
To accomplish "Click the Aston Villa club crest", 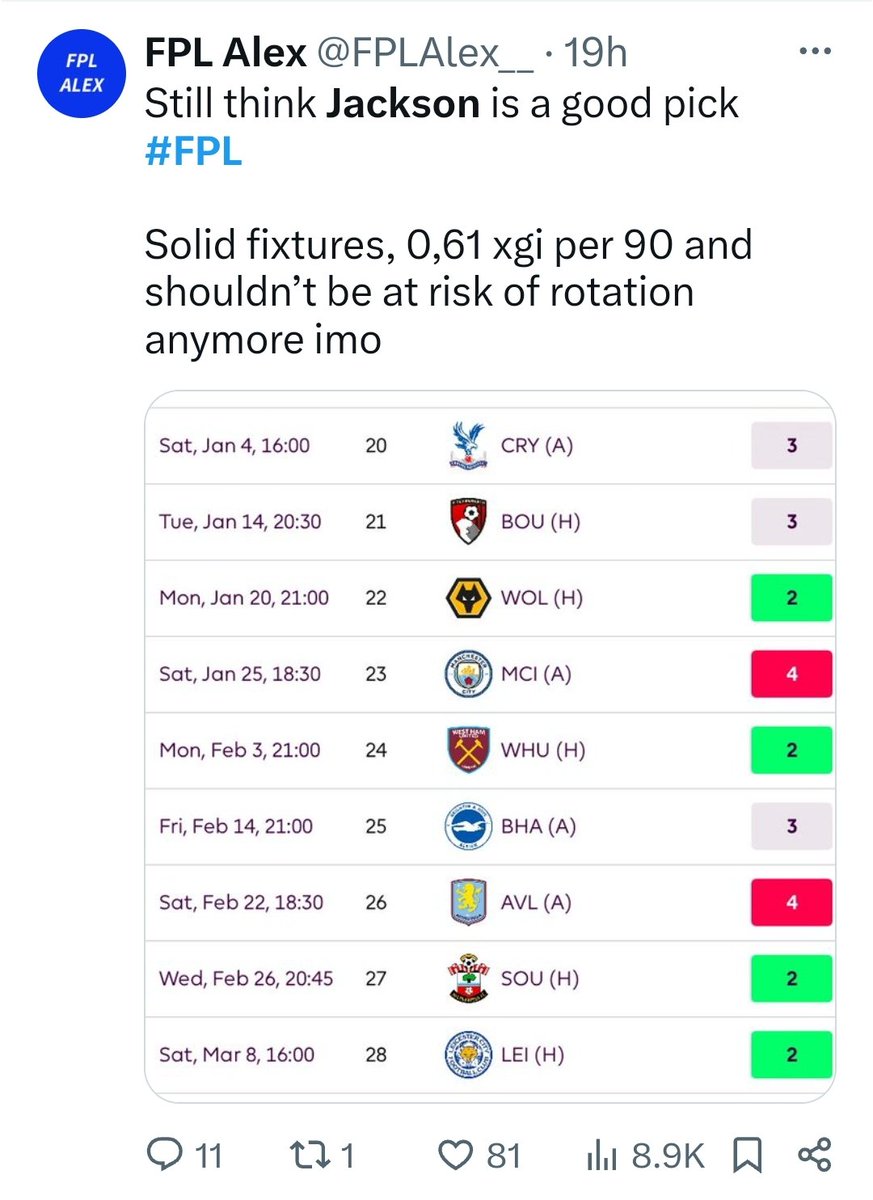I will [464, 902].
